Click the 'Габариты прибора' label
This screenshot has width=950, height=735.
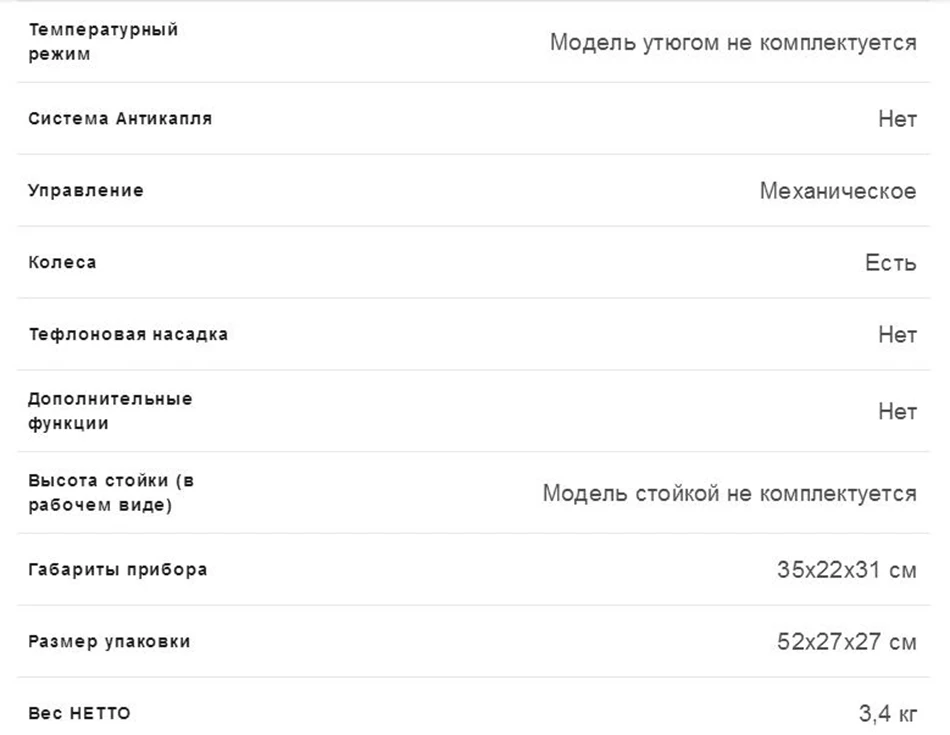pos(118,570)
